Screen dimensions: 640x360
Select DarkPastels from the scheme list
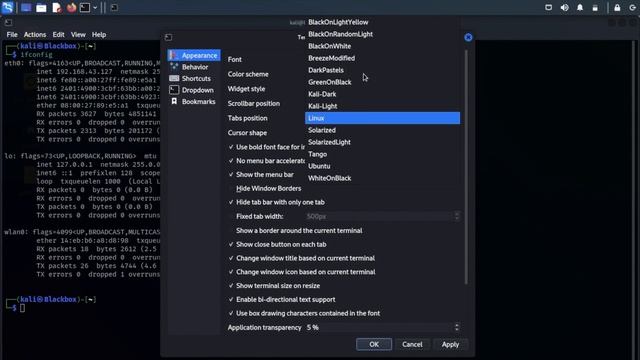382,70
